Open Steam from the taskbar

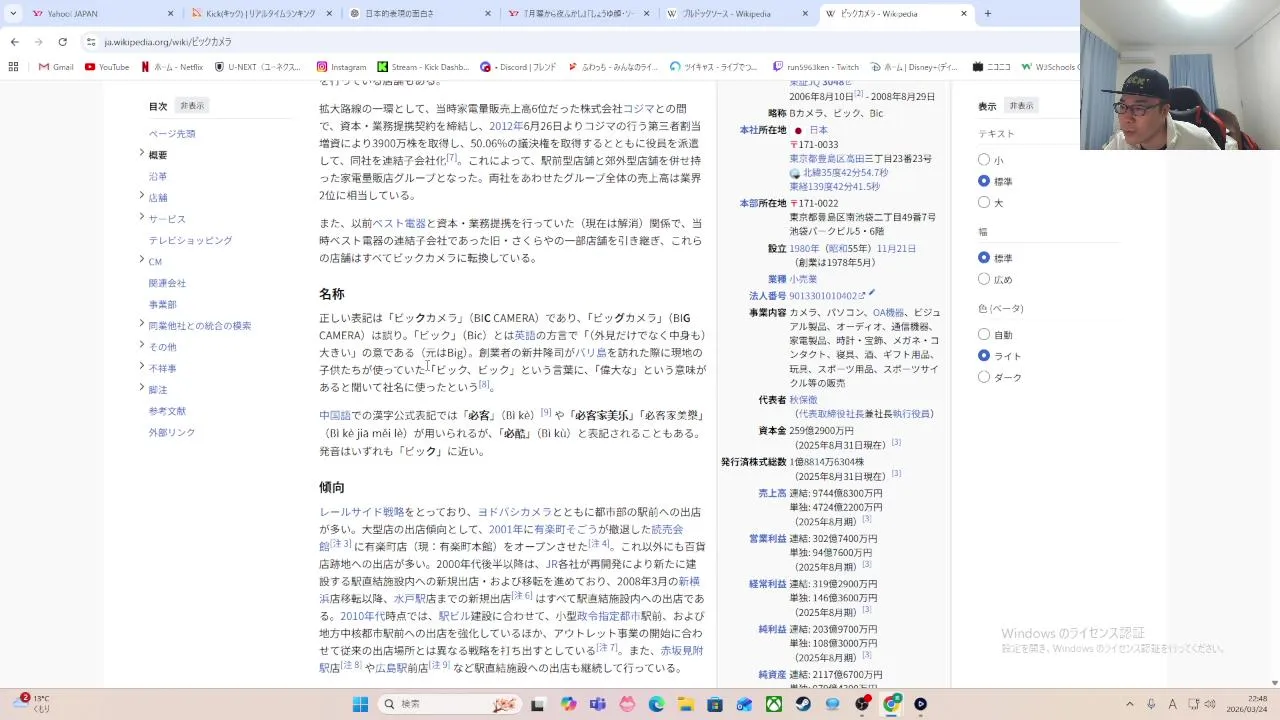(803, 704)
